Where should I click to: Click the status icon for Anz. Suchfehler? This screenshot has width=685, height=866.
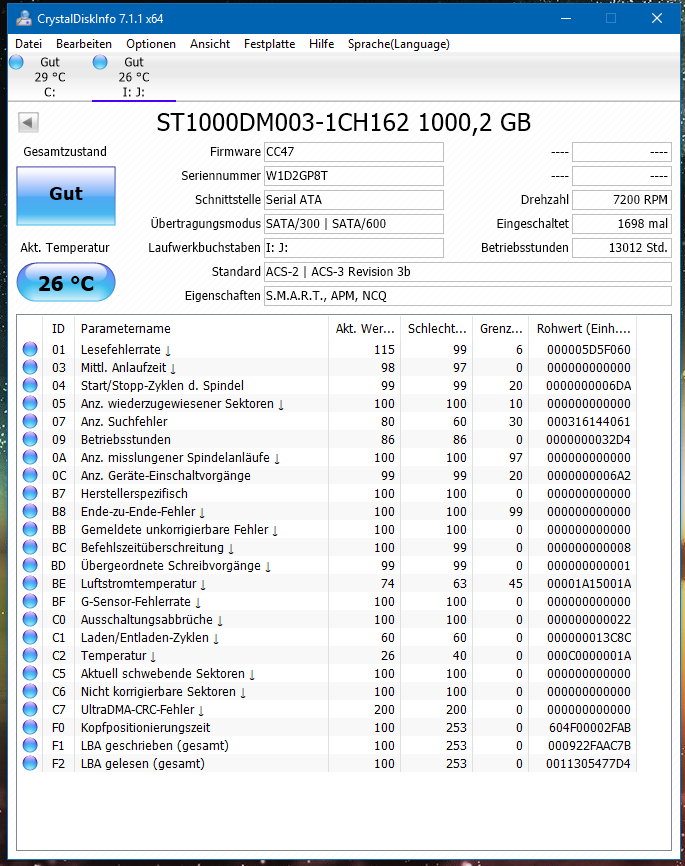30,421
